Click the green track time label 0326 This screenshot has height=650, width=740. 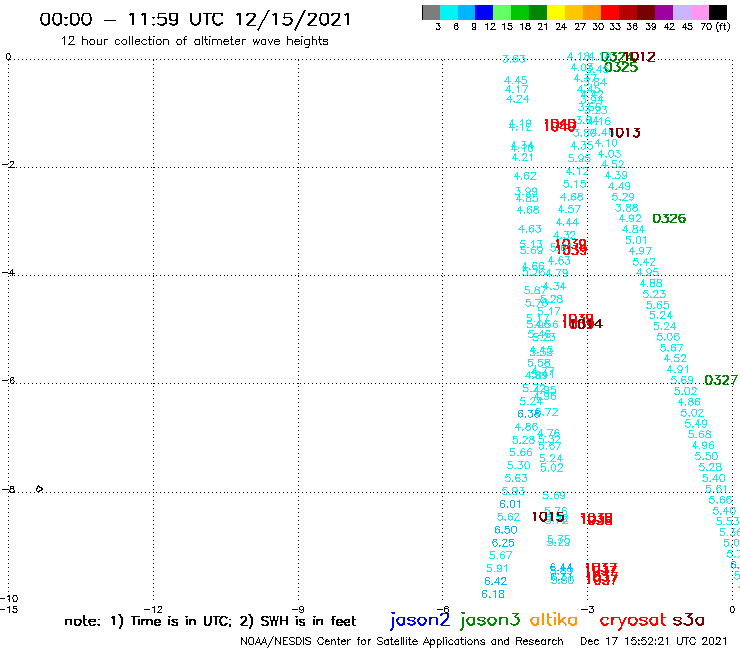click(x=669, y=219)
